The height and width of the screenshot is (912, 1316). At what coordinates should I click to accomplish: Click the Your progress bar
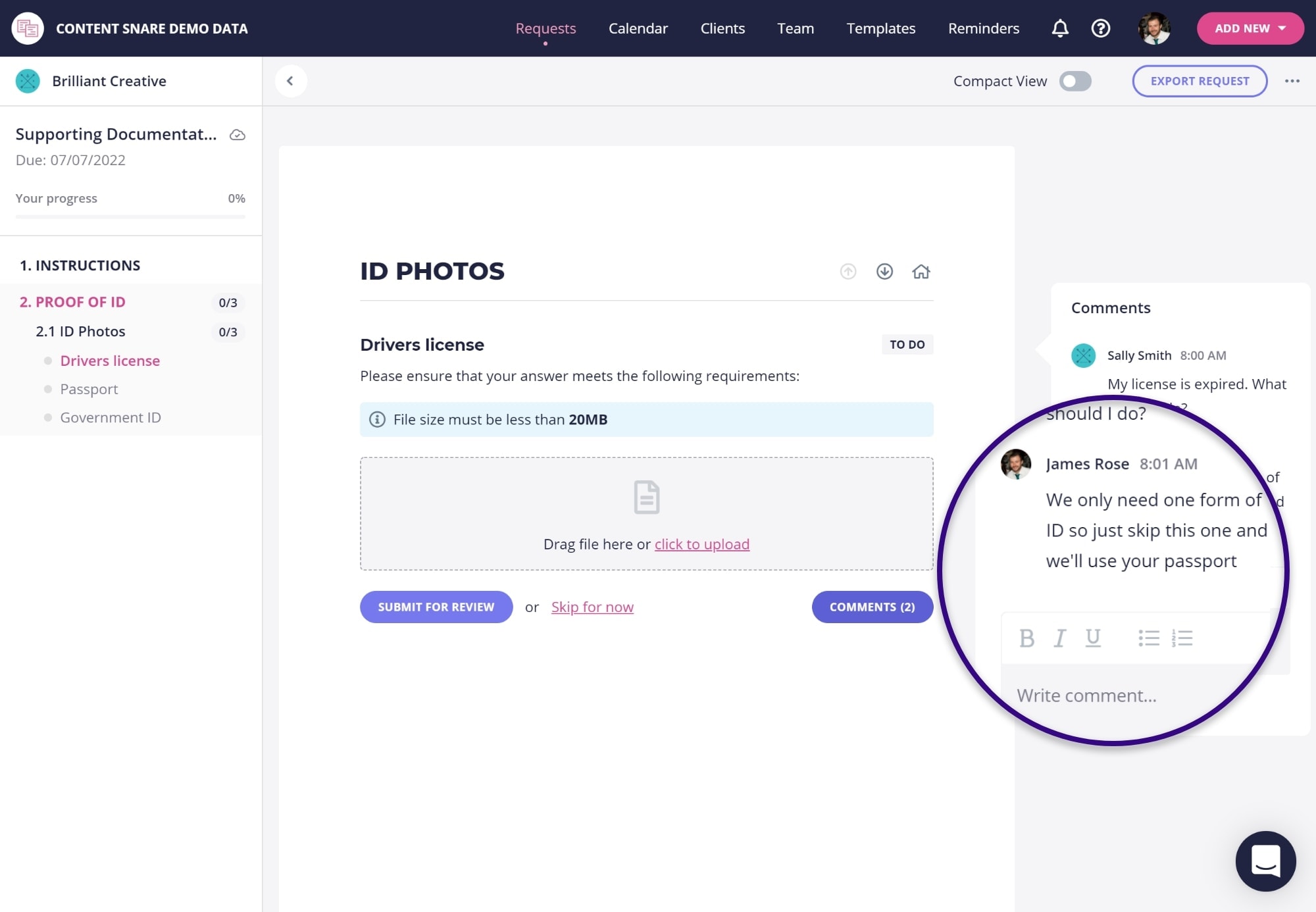click(x=130, y=216)
